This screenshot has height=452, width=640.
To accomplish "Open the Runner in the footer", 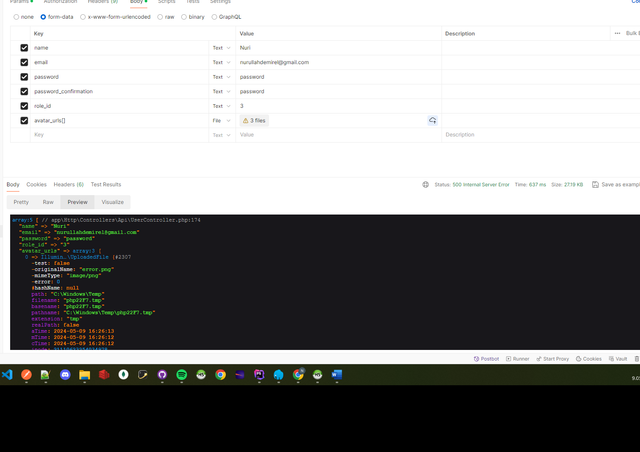I will pyautogui.click(x=518, y=359).
